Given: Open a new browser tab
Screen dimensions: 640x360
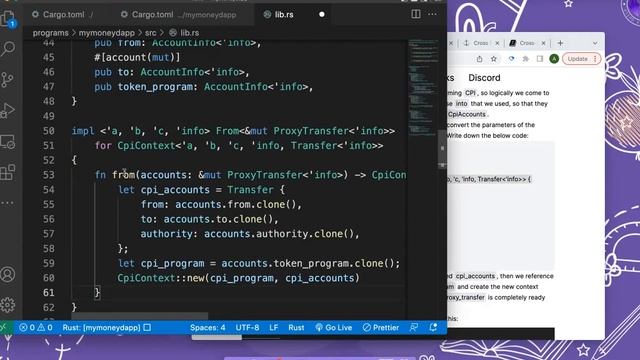Looking at the screenshot, I should coord(560,43).
